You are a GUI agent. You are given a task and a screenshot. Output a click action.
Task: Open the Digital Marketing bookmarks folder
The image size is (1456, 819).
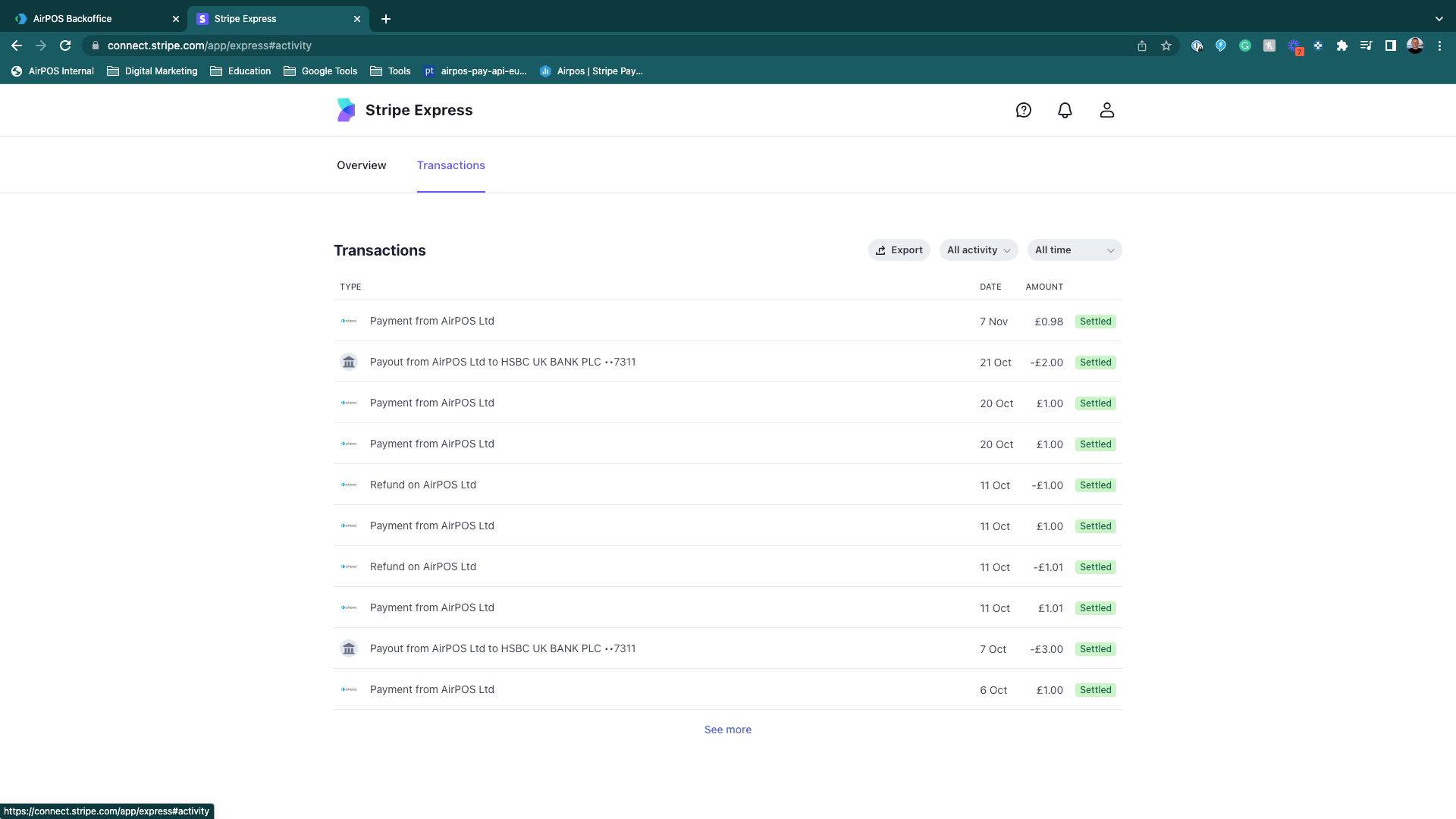pos(152,71)
